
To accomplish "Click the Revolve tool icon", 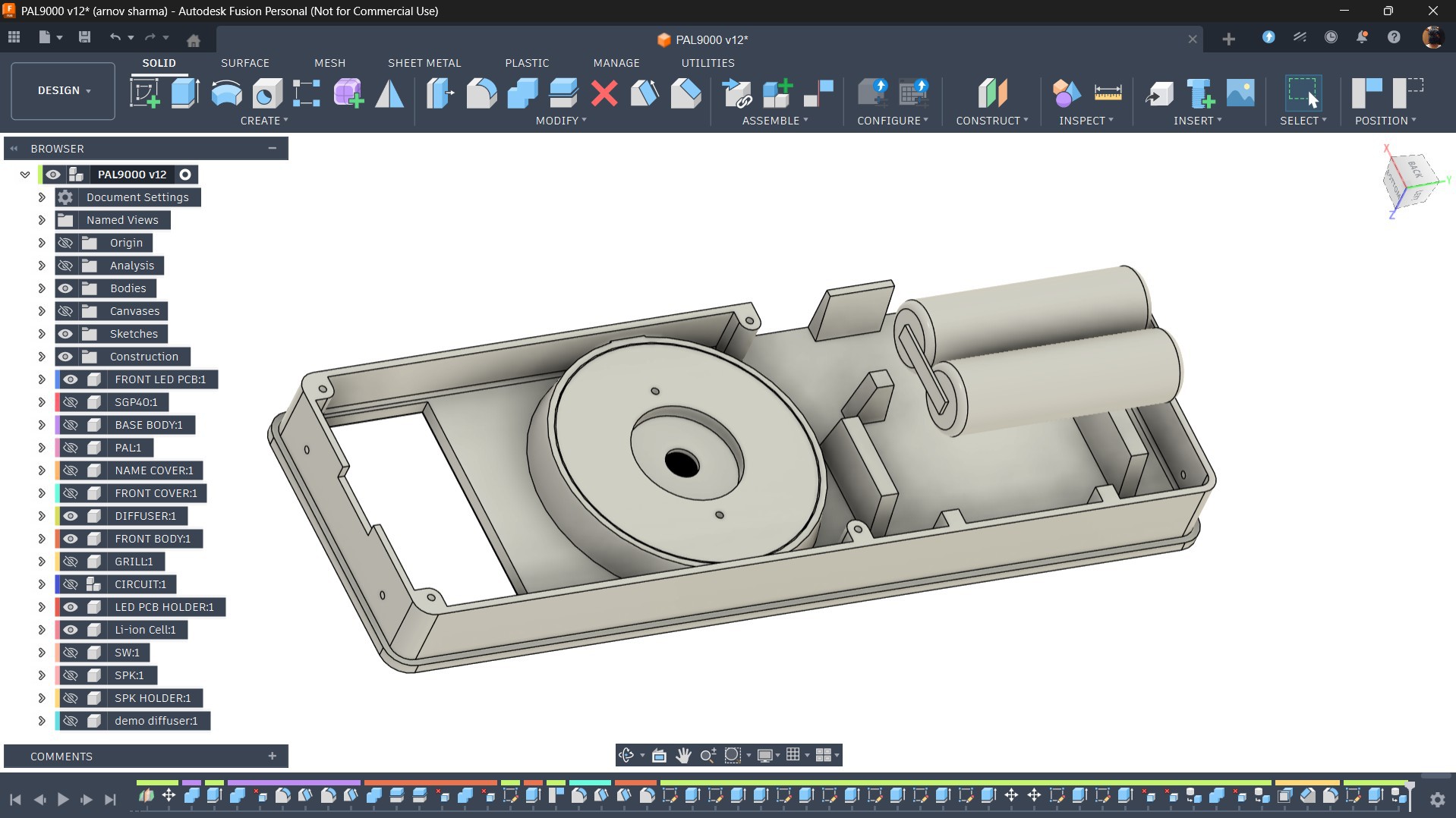I will (x=226, y=93).
